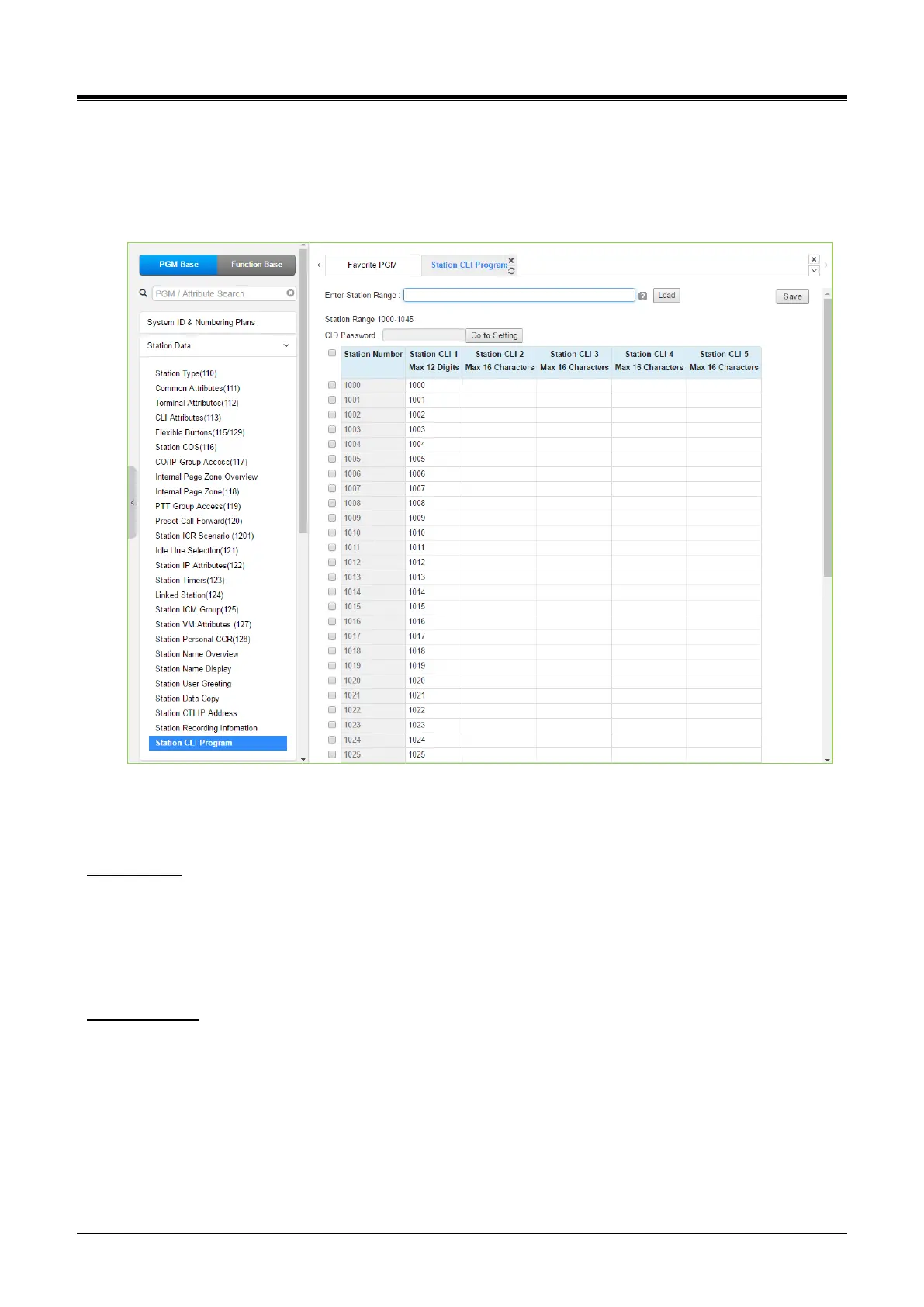This screenshot has height=1307, width=924.
Task: Open PTT Group Access(119)
Action: (198, 506)
